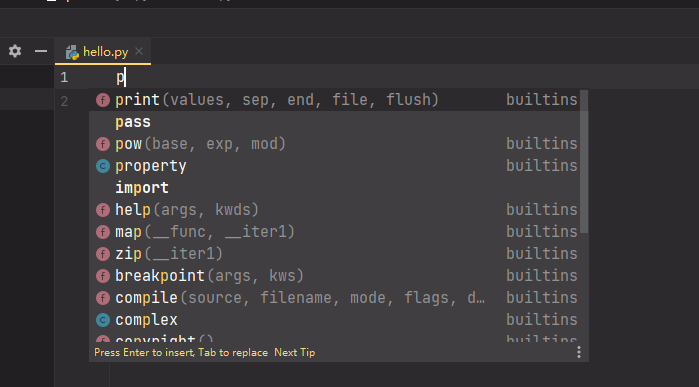Click the Next Tip link
This screenshot has width=699, height=387.
click(295, 352)
